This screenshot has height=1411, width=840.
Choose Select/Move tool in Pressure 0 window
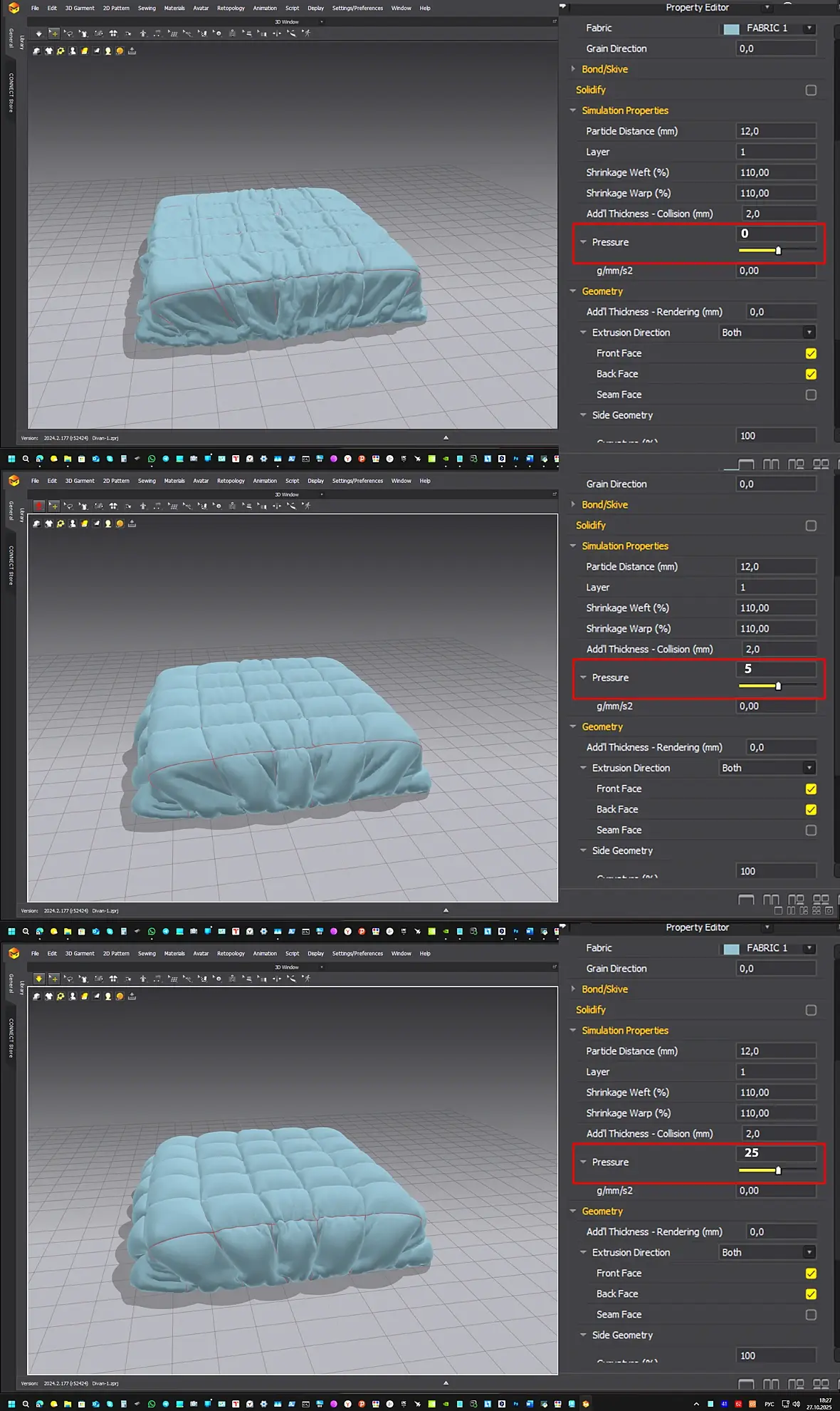(54, 33)
